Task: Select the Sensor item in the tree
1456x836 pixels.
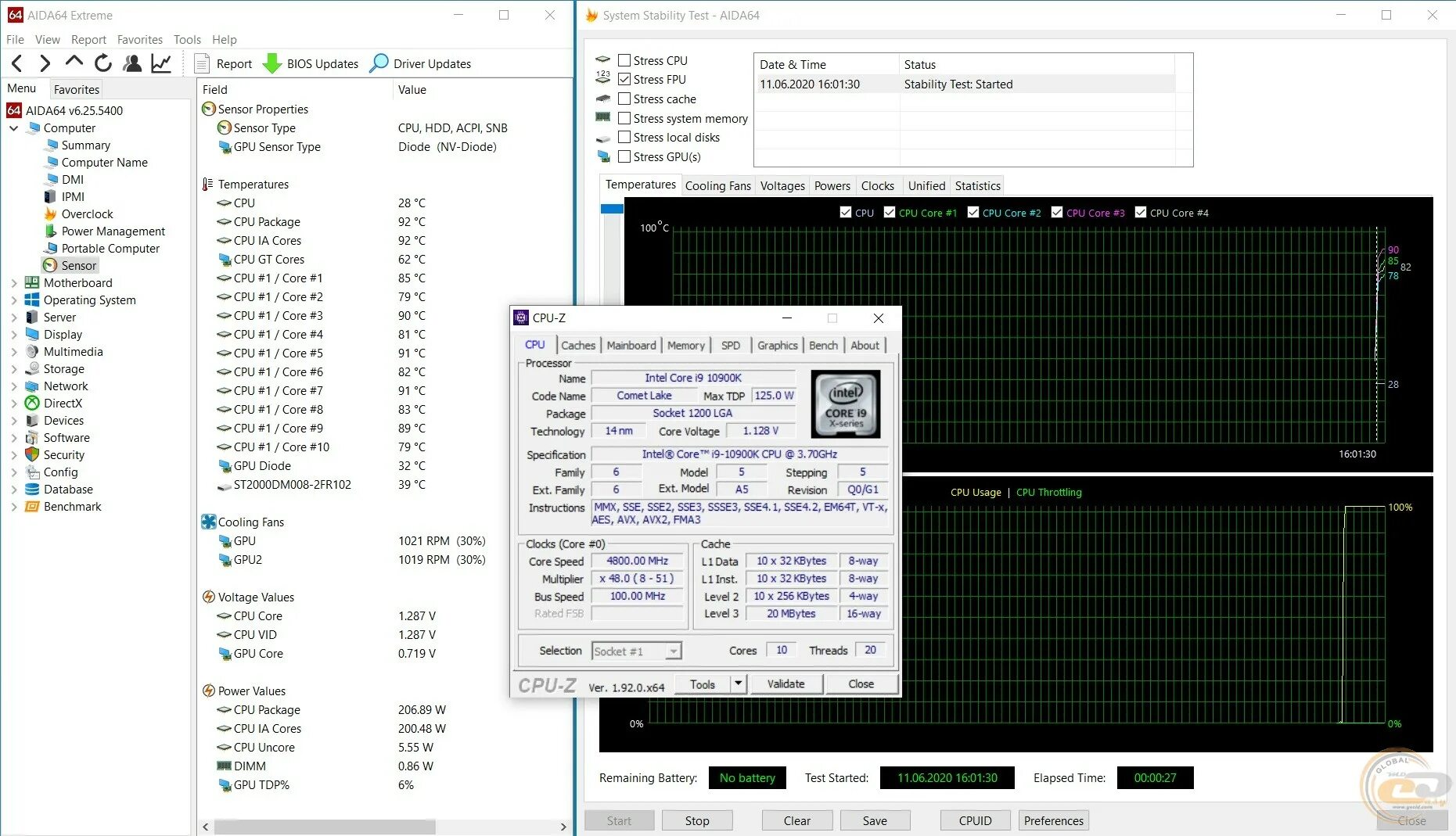Action: (x=70, y=266)
